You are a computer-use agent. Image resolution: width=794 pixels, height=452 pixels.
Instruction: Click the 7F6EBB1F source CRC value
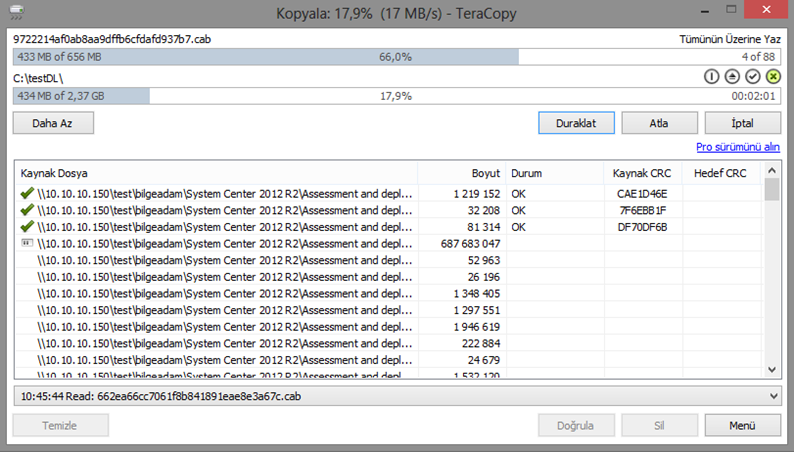click(x=642, y=210)
